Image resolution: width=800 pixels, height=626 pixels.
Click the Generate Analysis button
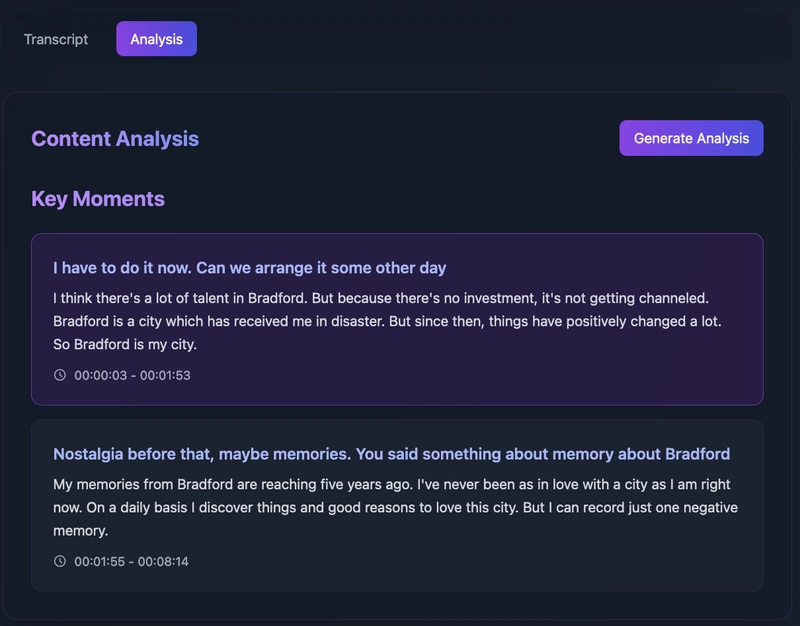[x=691, y=138]
